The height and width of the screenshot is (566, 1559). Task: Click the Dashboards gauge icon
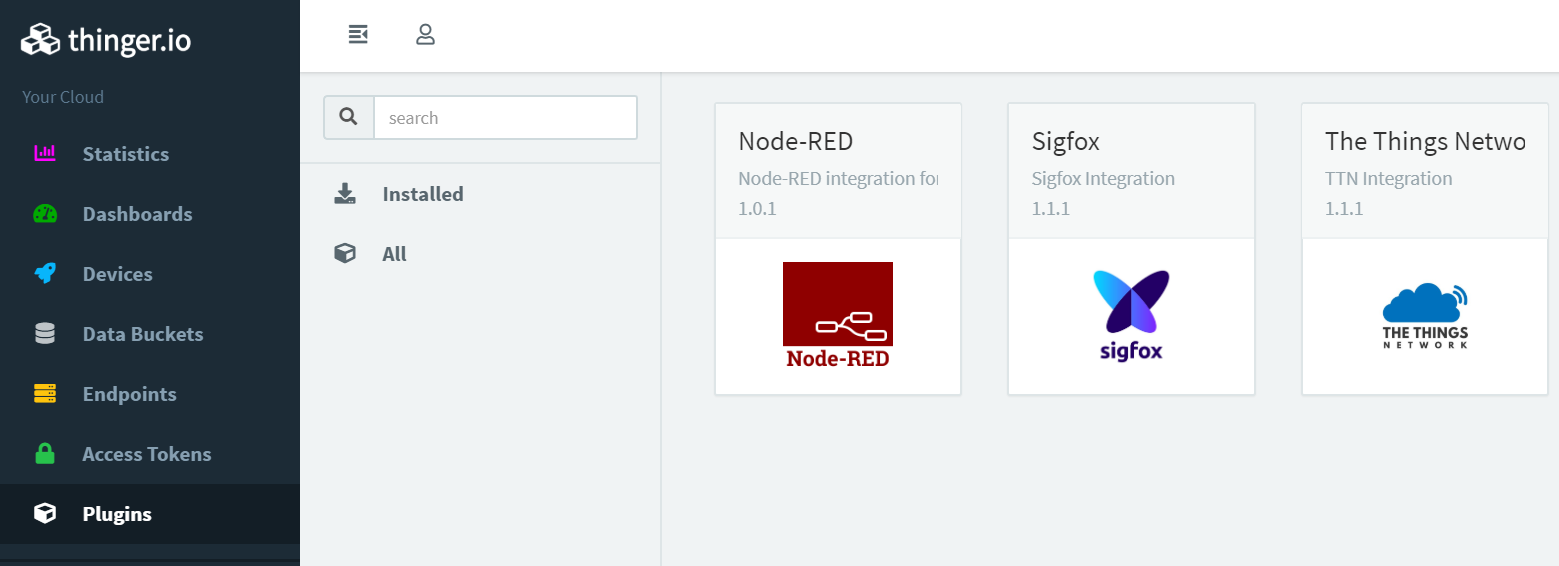click(x=45, y=214)
